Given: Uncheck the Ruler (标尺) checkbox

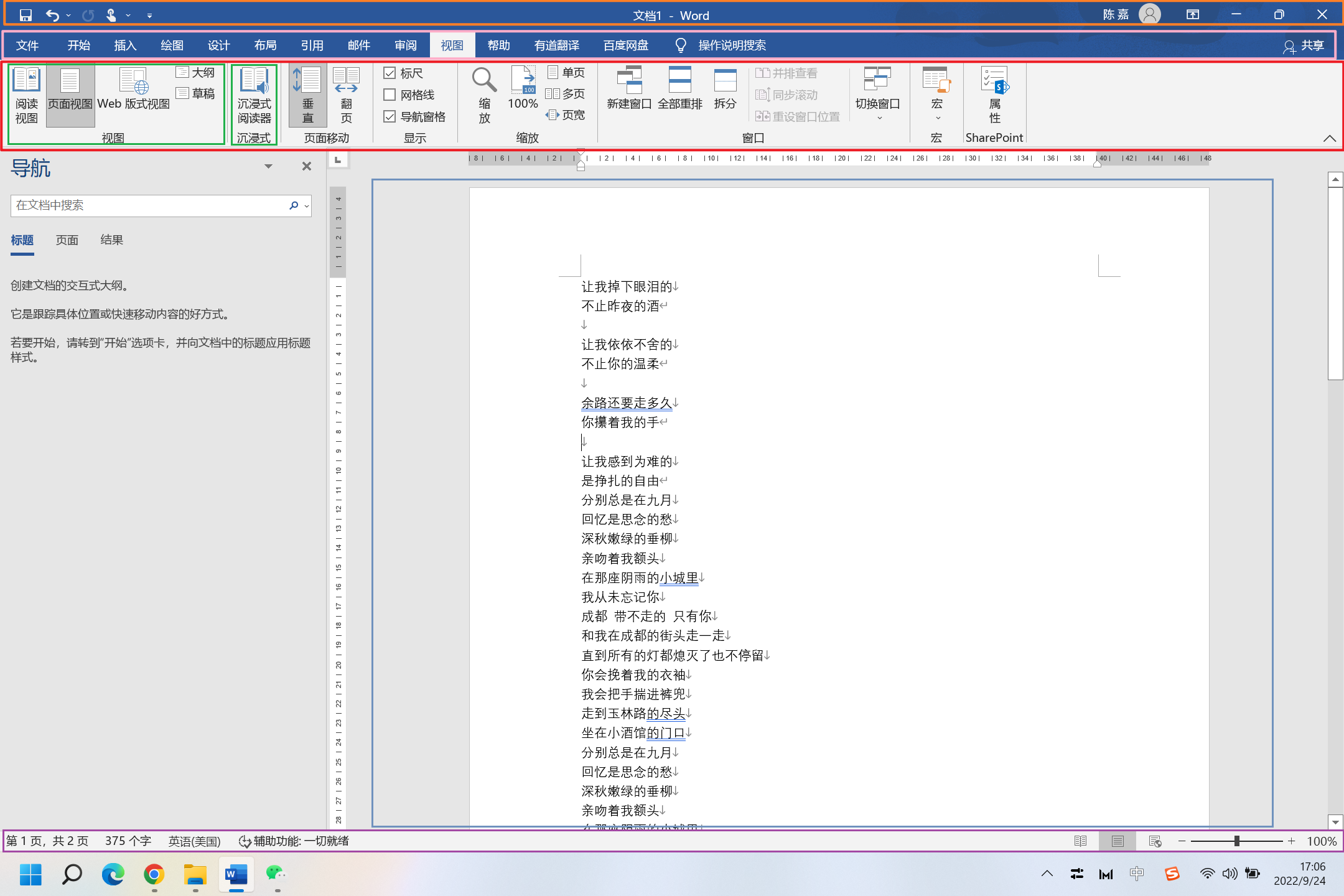Looking at the screenshot, I should pyautogui.click(x=390, y=73).
